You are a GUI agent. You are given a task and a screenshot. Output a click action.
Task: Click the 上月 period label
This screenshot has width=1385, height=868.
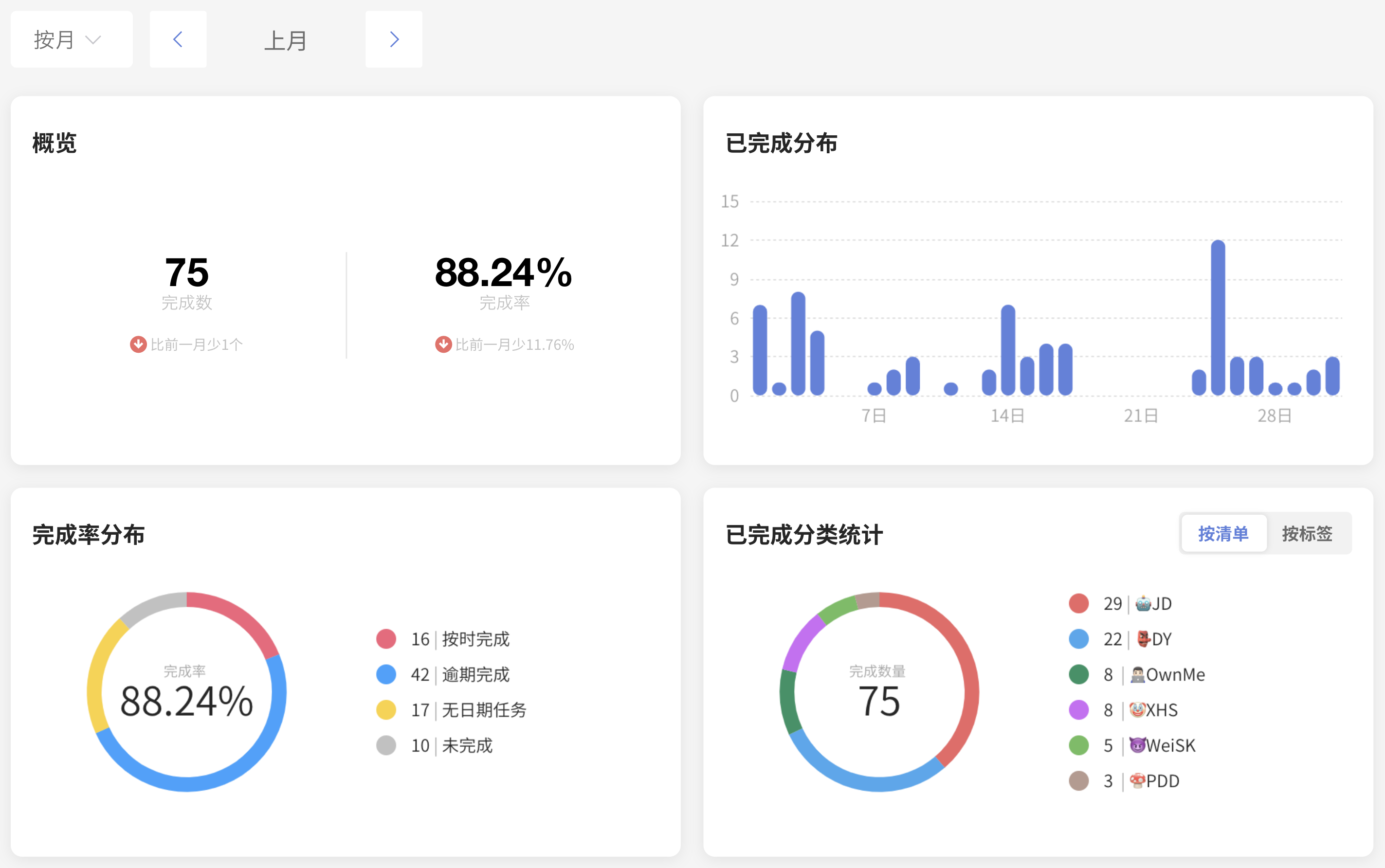tap(285, 41)
